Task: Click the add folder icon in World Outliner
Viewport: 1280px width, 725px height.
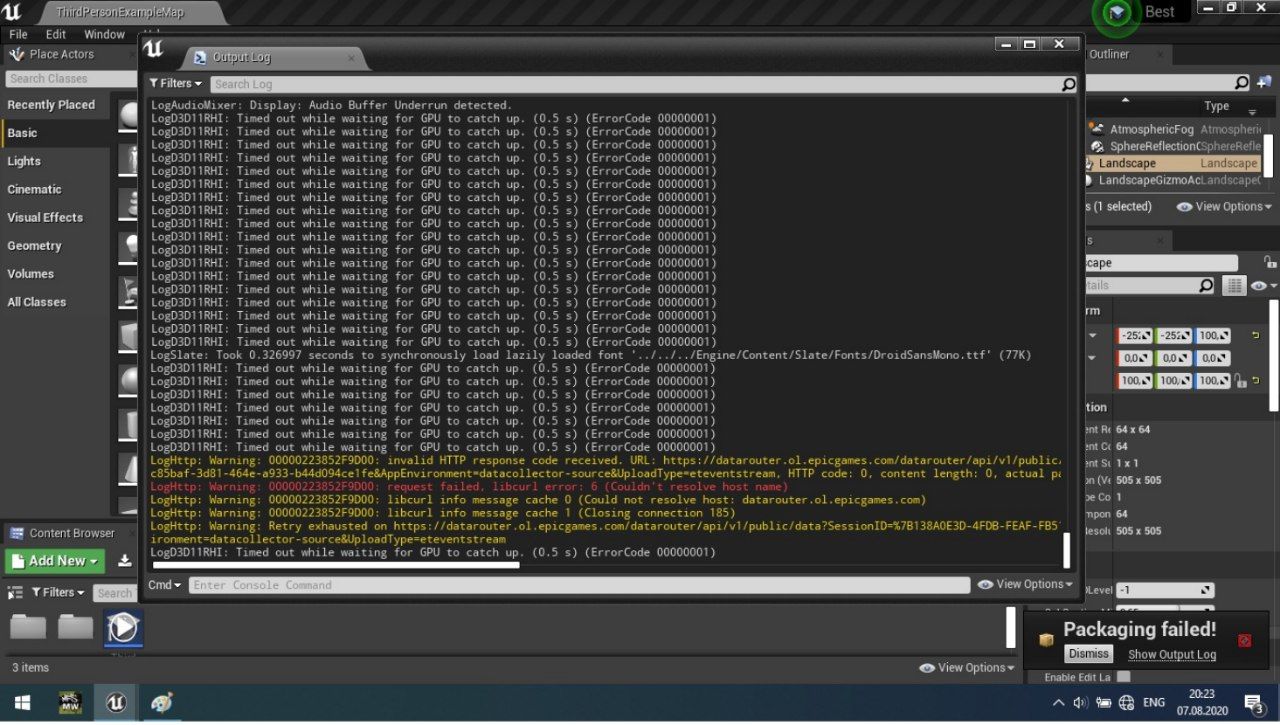Action: point(1264,83)
